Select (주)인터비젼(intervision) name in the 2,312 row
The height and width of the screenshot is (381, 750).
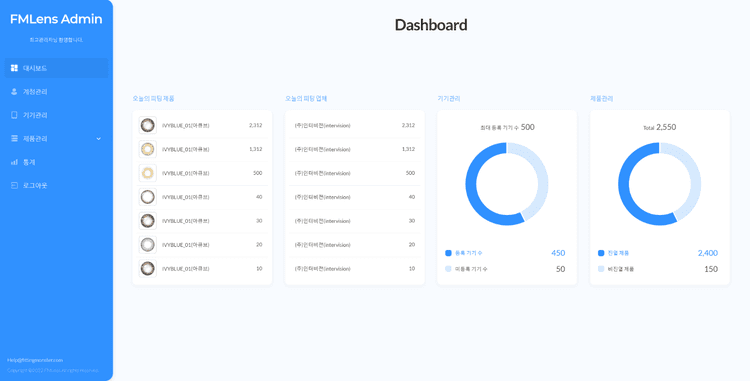(322, 125)
